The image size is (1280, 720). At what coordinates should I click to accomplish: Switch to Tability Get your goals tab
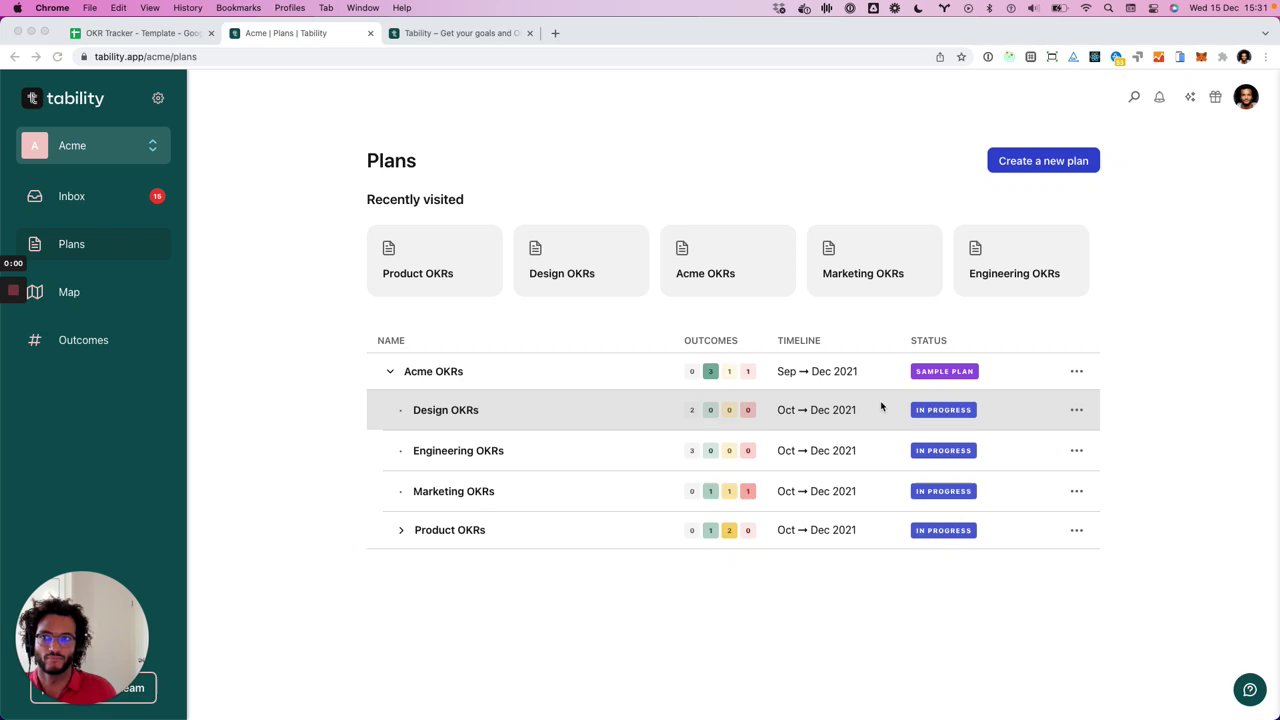[462, 33]
